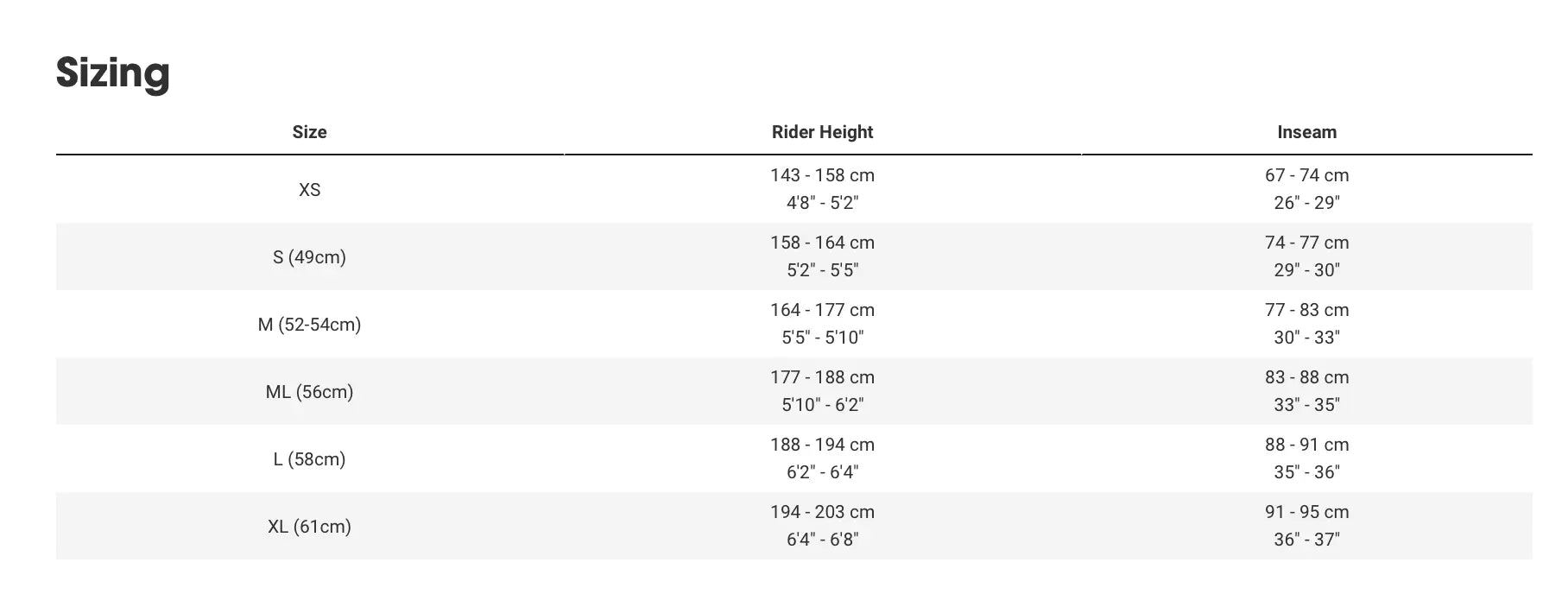Click the 77 - 83 cm inseam value
The height and width of the screenshot is (613, 1568).
click(1306, 310)
